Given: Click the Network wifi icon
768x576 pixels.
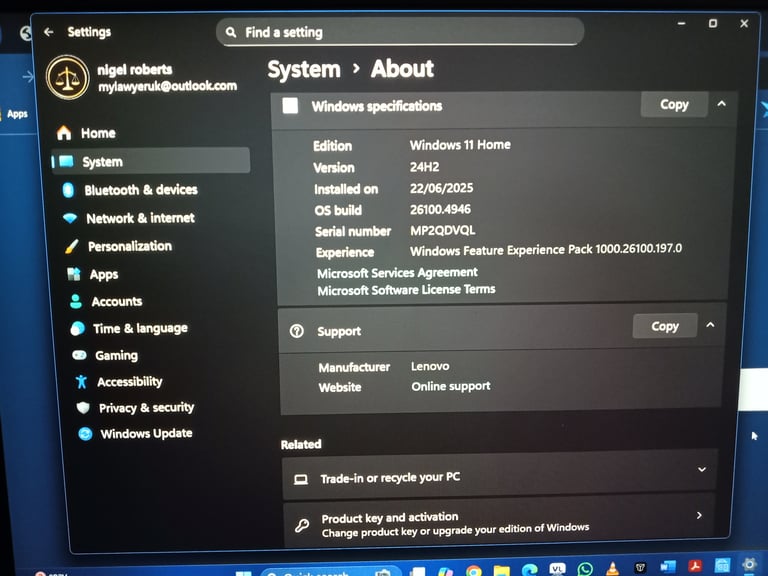Looking at the screenshot, I should [x=70, y=218].
